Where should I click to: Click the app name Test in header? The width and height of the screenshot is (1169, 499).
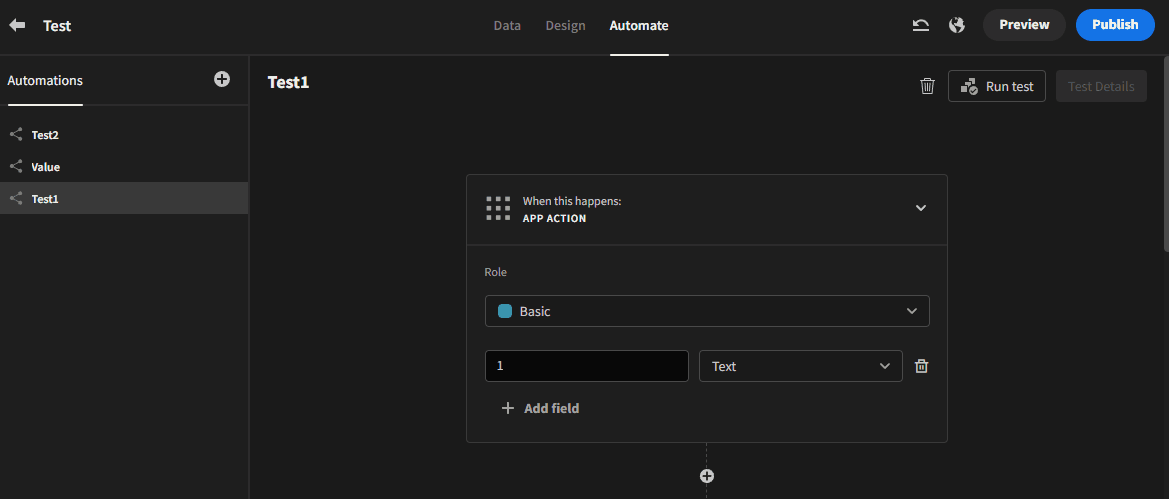click(x=57, y=25)
